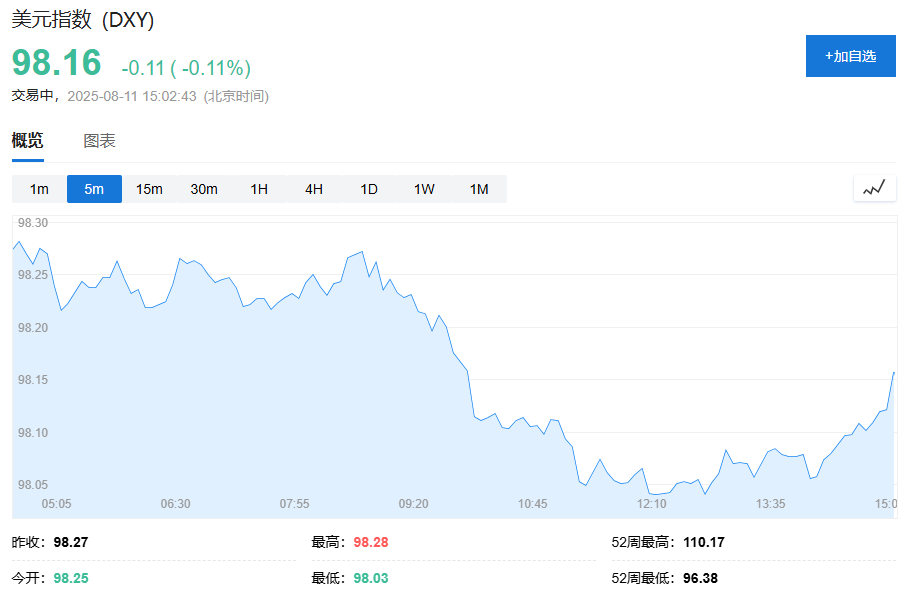Switch to the 图表 tab

(x=99, y=141)
